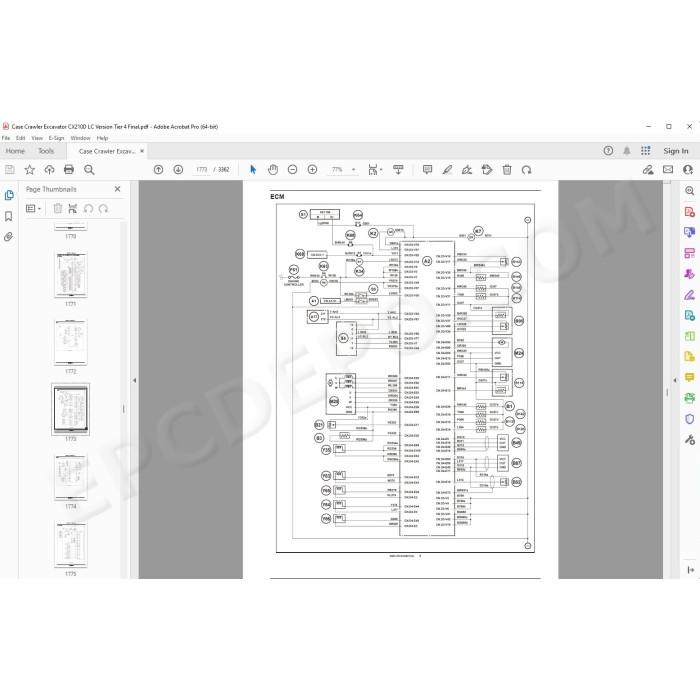Expand right pane using bottom arrow icon

click(x=690, y=570)
